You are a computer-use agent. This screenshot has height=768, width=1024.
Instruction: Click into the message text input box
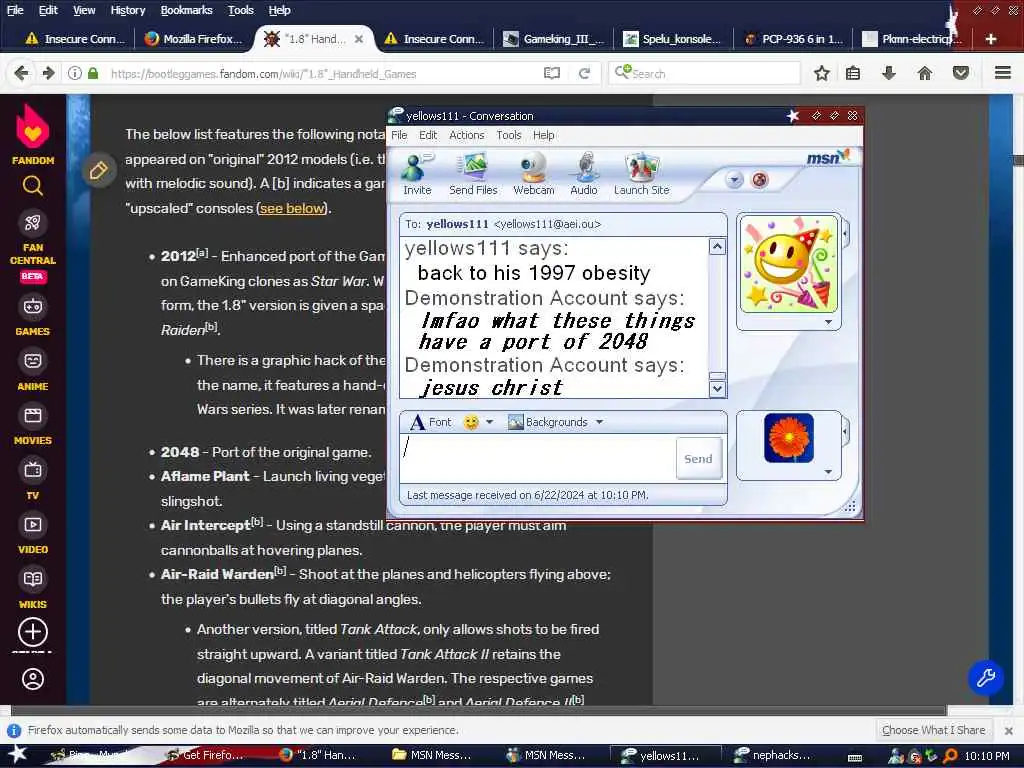click(538, 458)
